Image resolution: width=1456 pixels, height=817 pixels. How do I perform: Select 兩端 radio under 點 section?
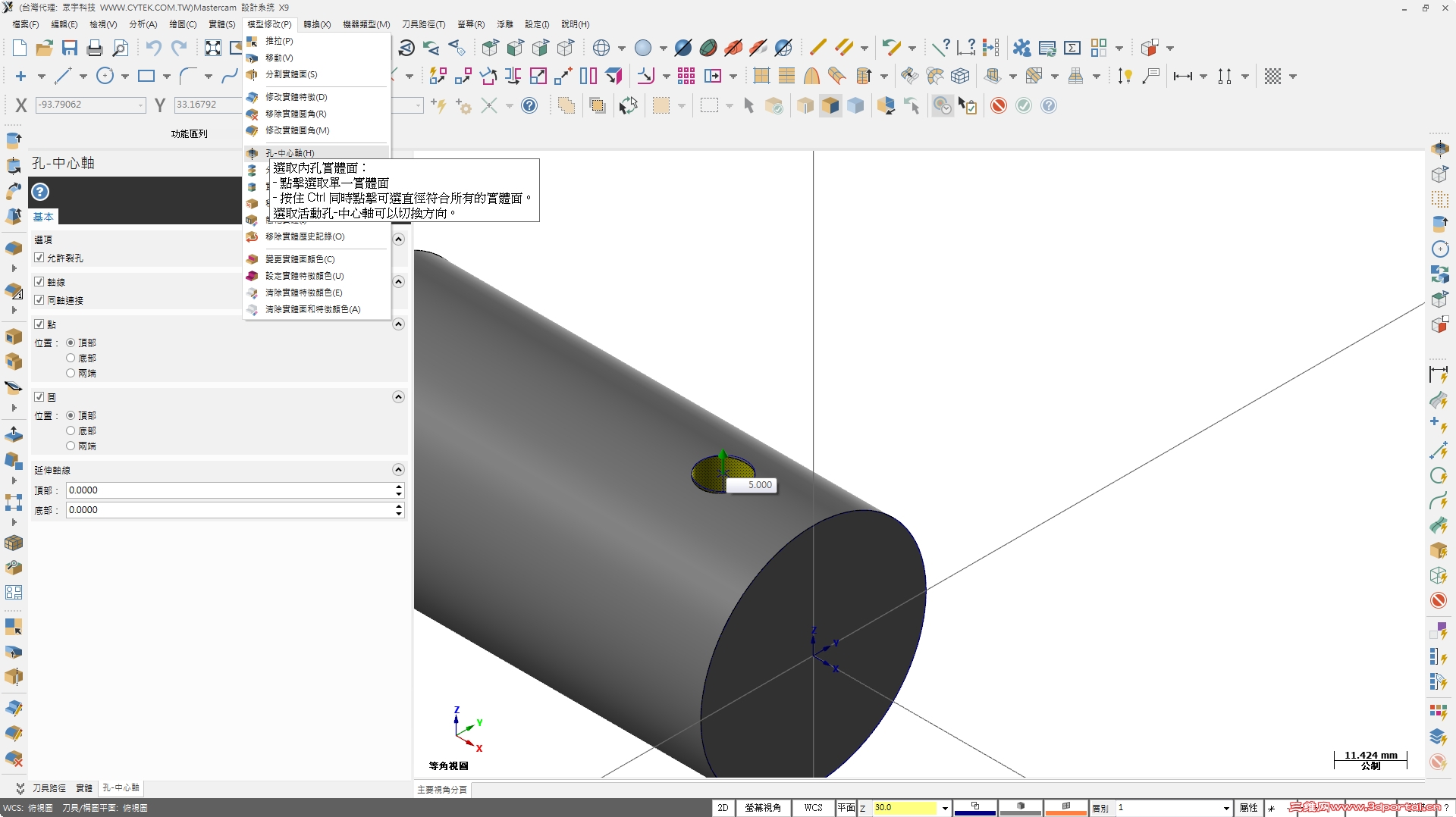coord(71,373)
